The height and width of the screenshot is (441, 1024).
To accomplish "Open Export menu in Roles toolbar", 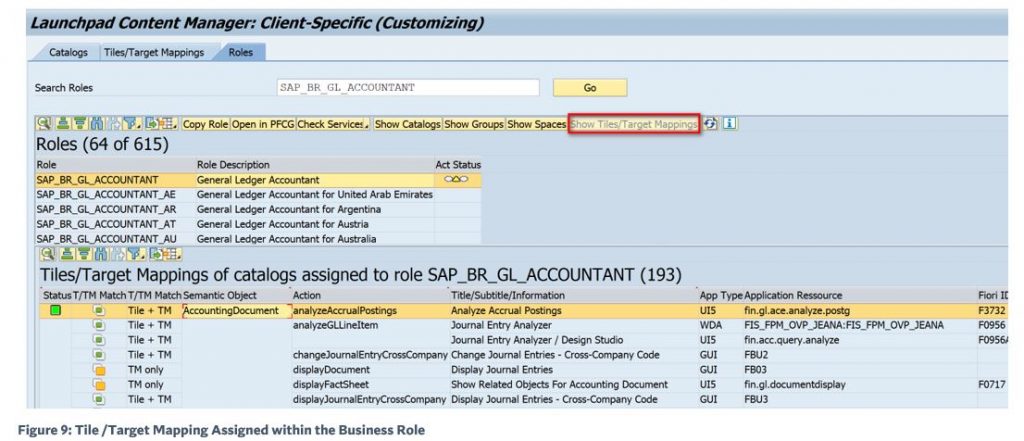I will pos(152,123).
